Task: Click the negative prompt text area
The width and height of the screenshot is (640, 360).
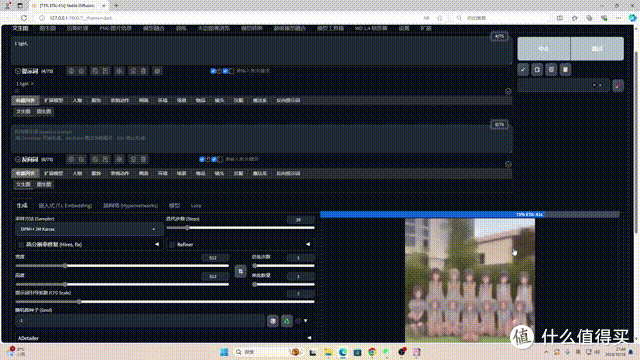Action: coord(261,139)
